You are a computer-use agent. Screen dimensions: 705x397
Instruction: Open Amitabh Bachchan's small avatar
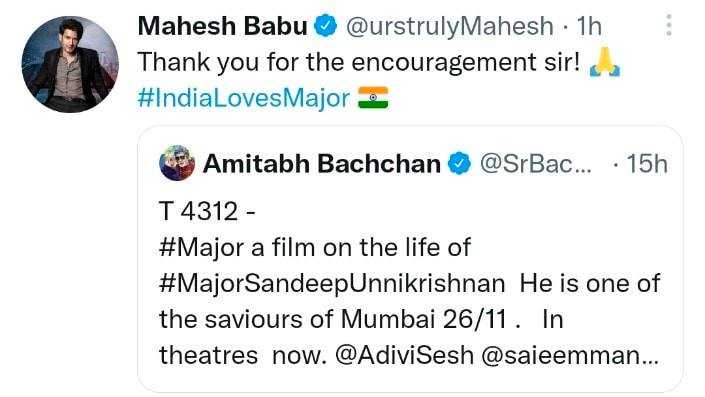177,163
